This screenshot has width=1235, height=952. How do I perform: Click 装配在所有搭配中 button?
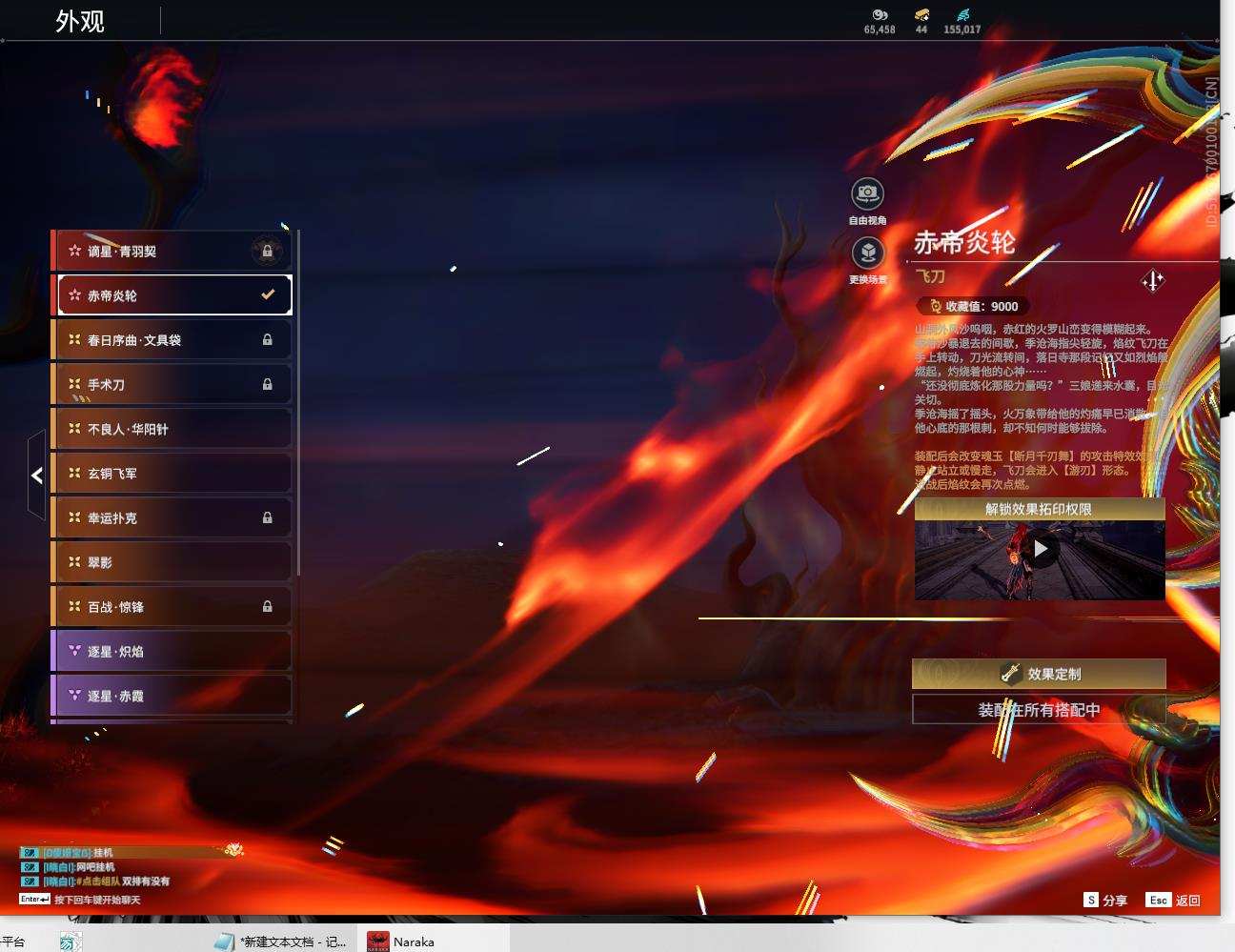pos(1039,710)
